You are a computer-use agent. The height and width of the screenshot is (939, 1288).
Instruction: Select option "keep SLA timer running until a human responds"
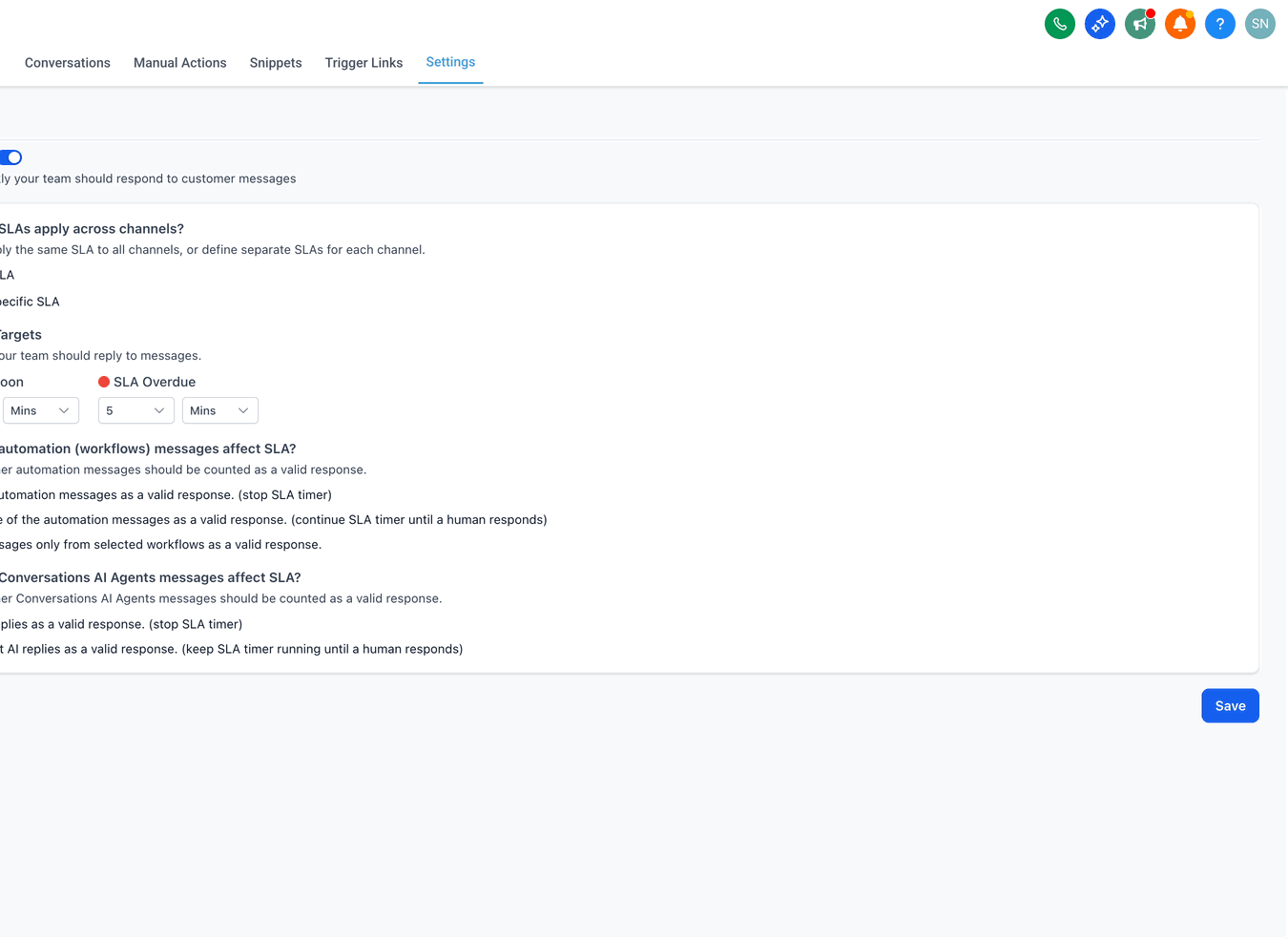pos(232,649)
